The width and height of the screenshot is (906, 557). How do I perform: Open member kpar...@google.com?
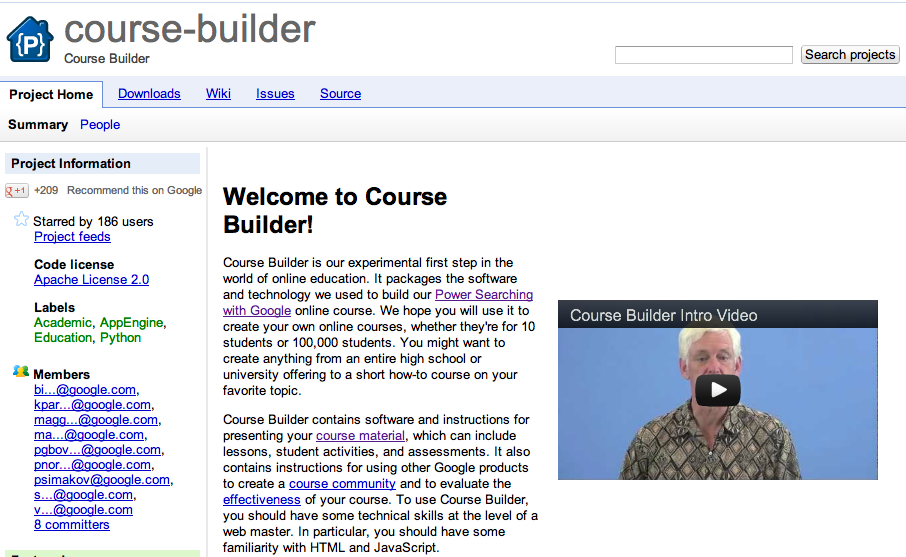[92, 405]
